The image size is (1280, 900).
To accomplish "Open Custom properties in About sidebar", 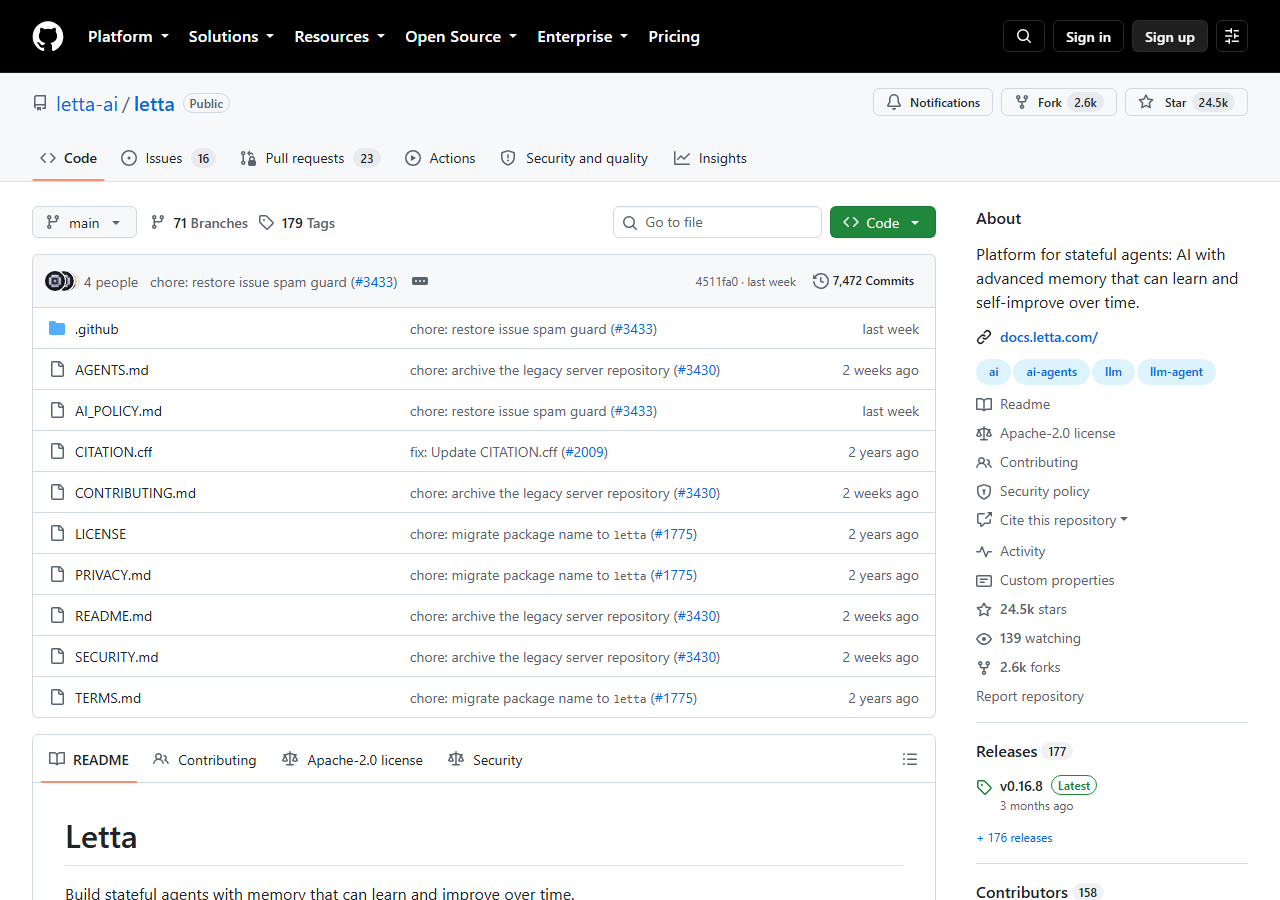I will pos(1046,580).
